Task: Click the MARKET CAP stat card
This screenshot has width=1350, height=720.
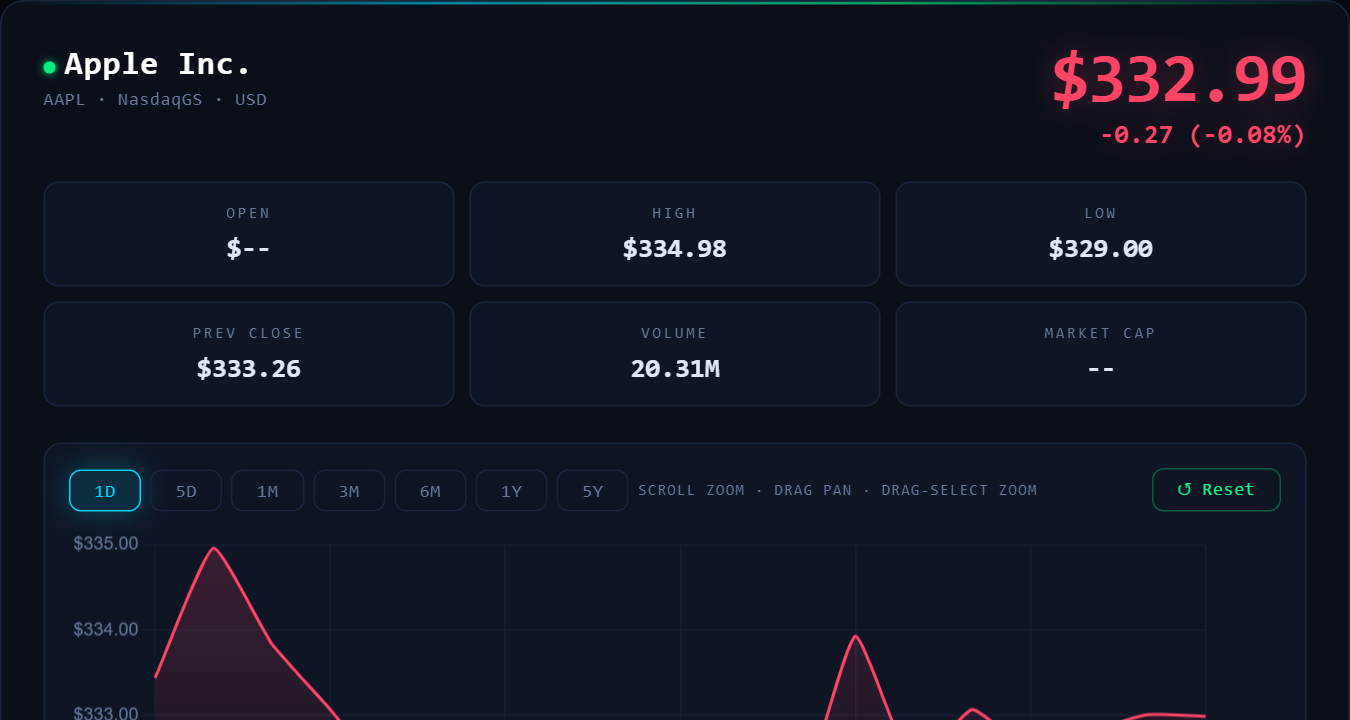Action: click(x=1101, y=354)
